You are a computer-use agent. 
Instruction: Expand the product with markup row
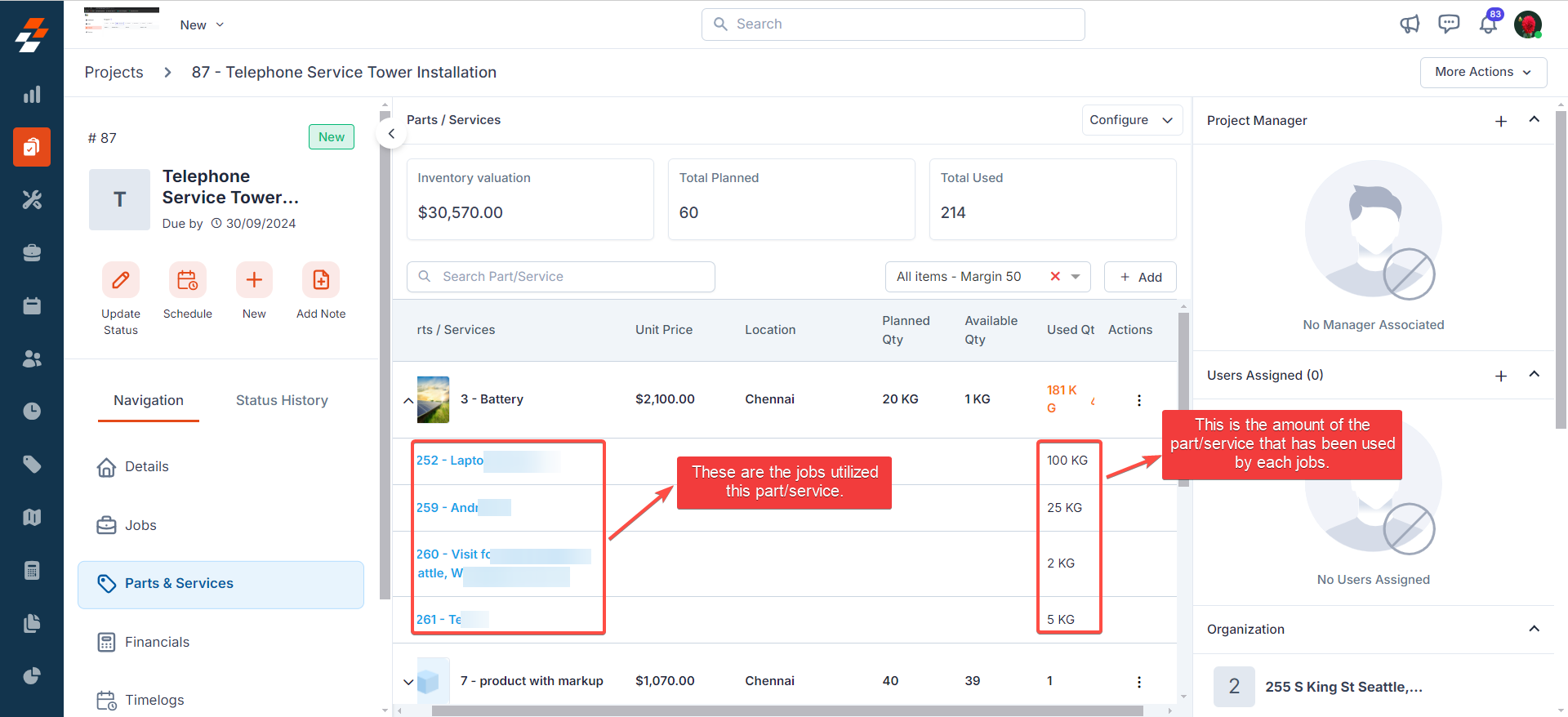[408, 682]
